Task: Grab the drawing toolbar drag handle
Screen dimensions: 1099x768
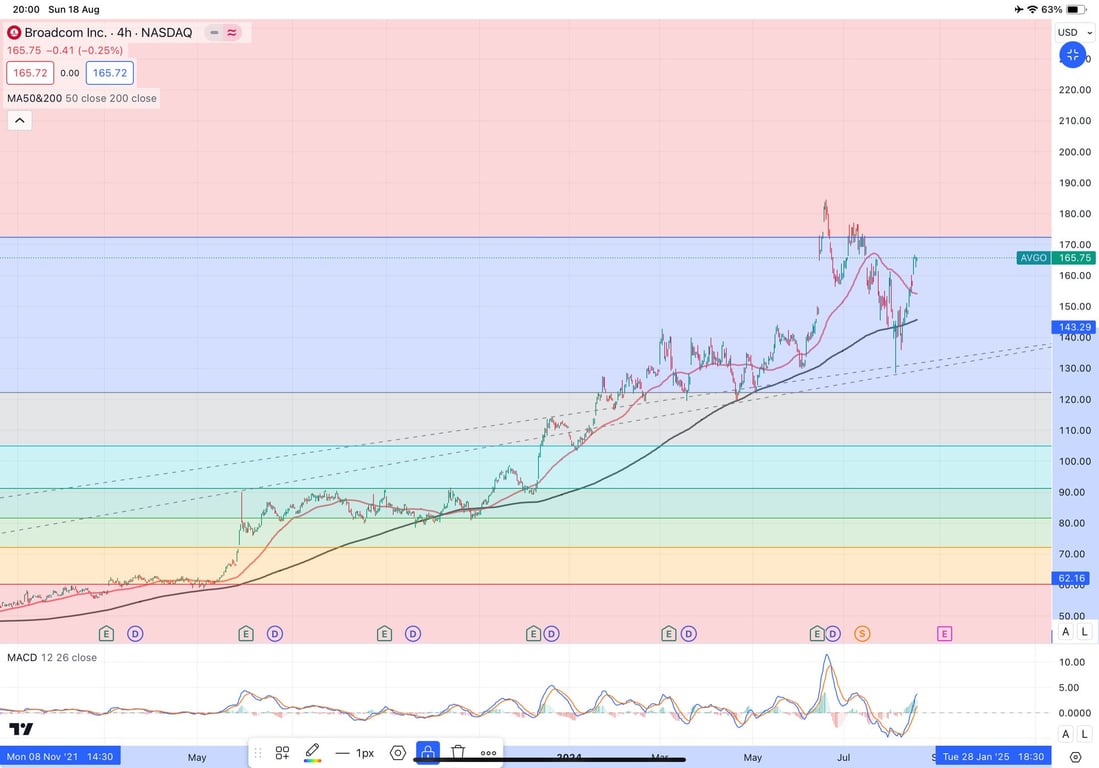Action: tap(257, 753)
